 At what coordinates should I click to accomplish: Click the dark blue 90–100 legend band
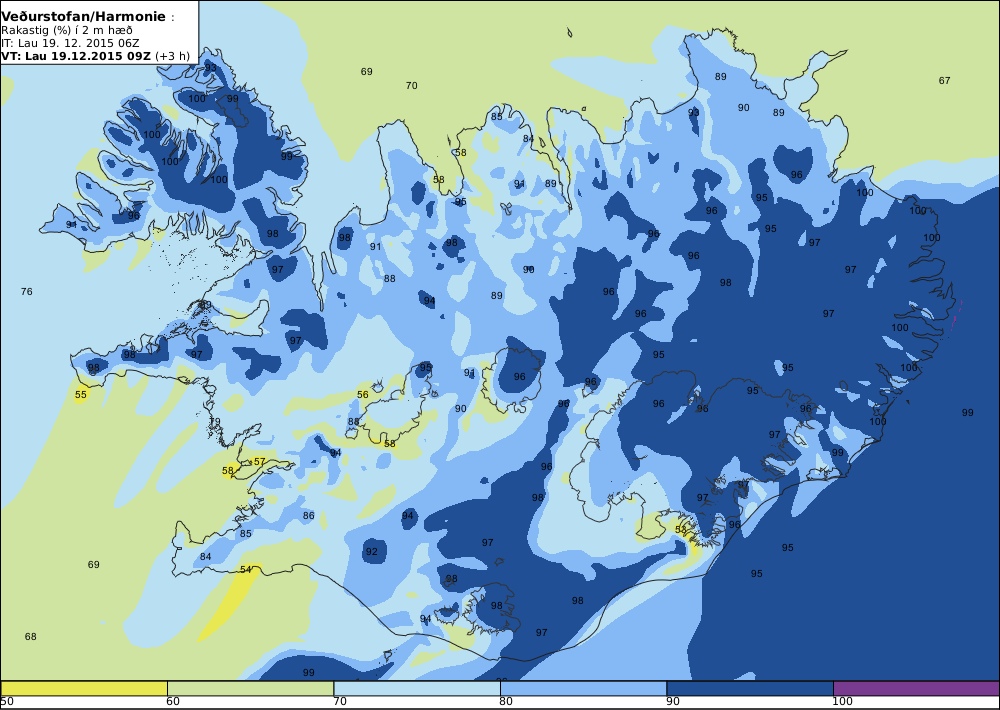pos(750,688)
